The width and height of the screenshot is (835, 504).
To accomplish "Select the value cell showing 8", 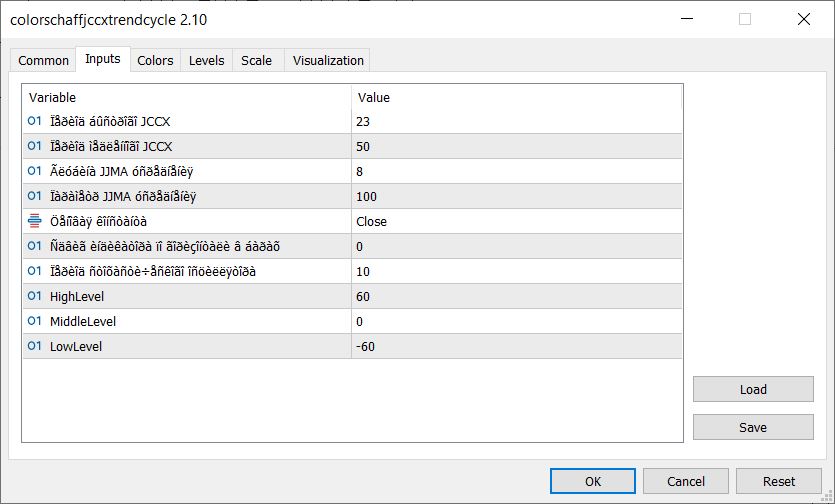I will click(517, 172).
